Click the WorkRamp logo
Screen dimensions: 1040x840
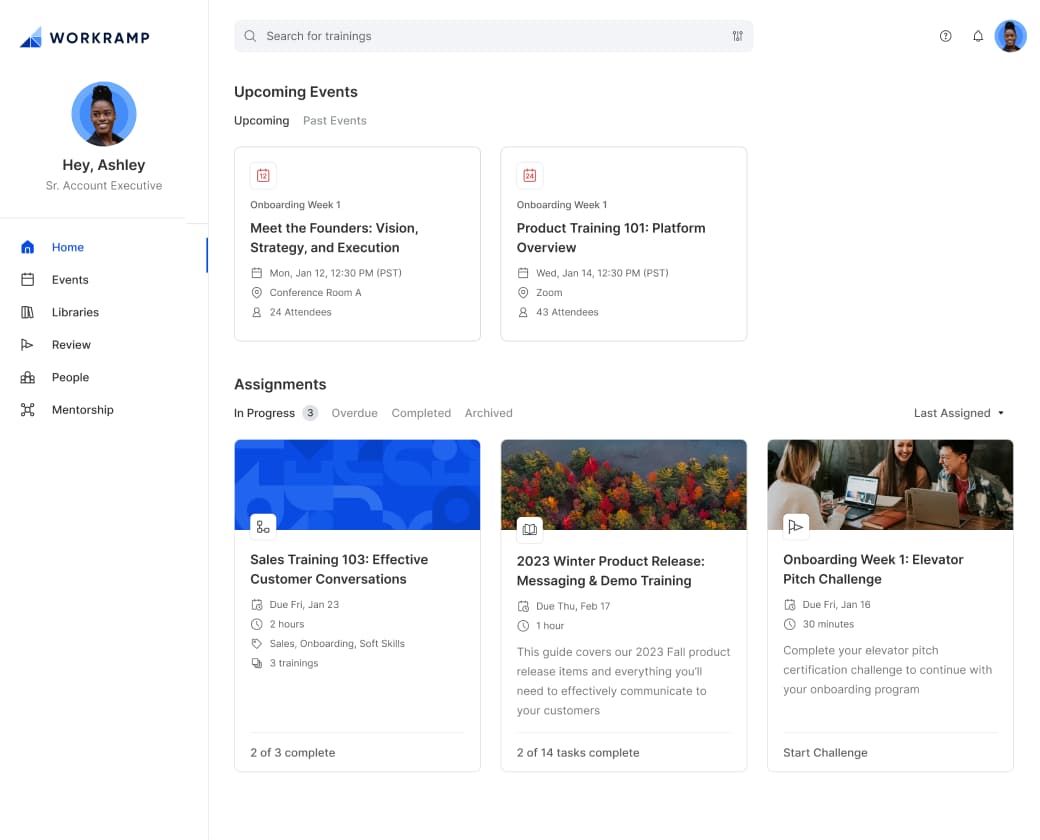pos(85,38)
